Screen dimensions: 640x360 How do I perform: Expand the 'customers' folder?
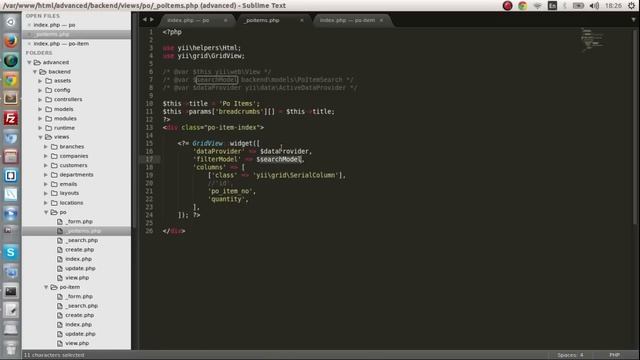pyautogui.click(x=46, y=165)
